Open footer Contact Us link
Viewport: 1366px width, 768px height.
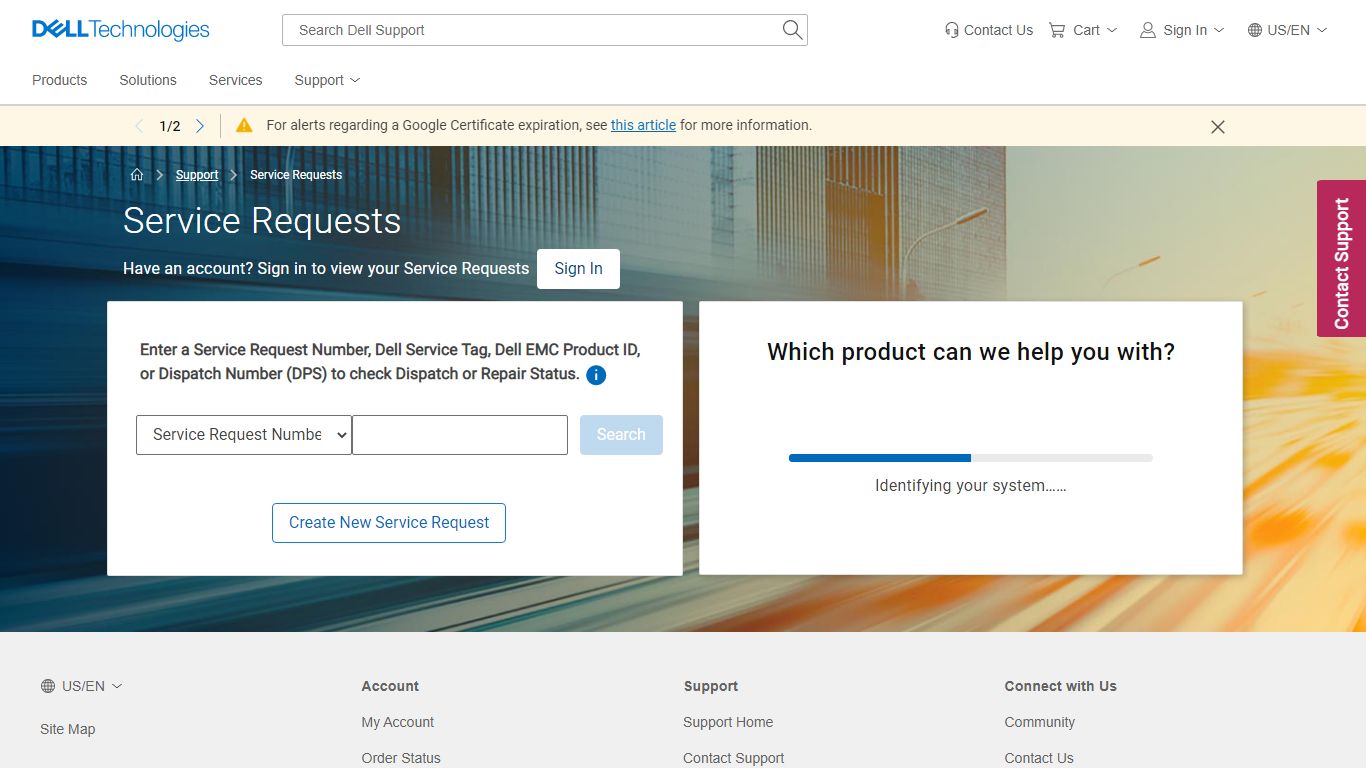tap(1039, 758)
